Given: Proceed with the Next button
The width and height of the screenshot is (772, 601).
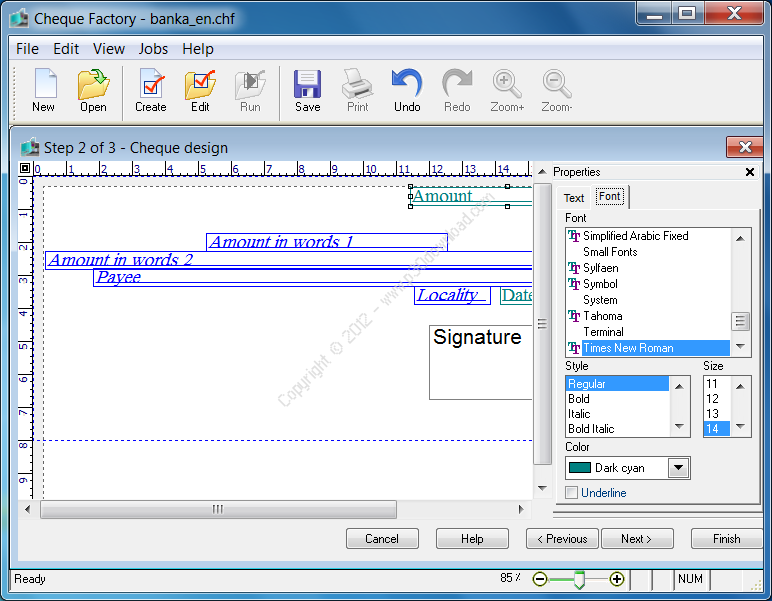Looking at the screenshot, I should point(637,538).
